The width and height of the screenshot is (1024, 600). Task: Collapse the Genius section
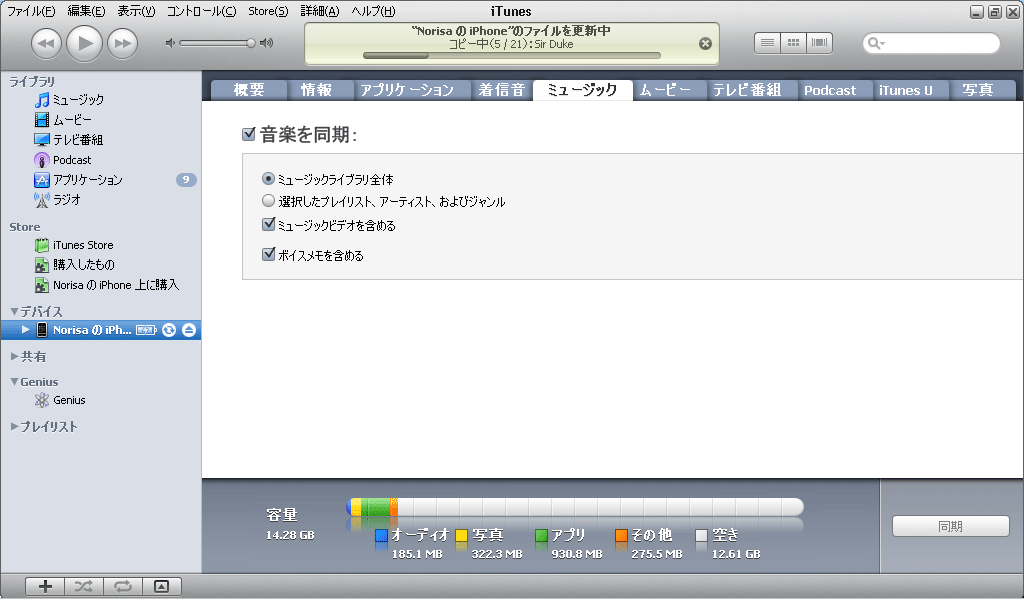click(x=14, y=382)
